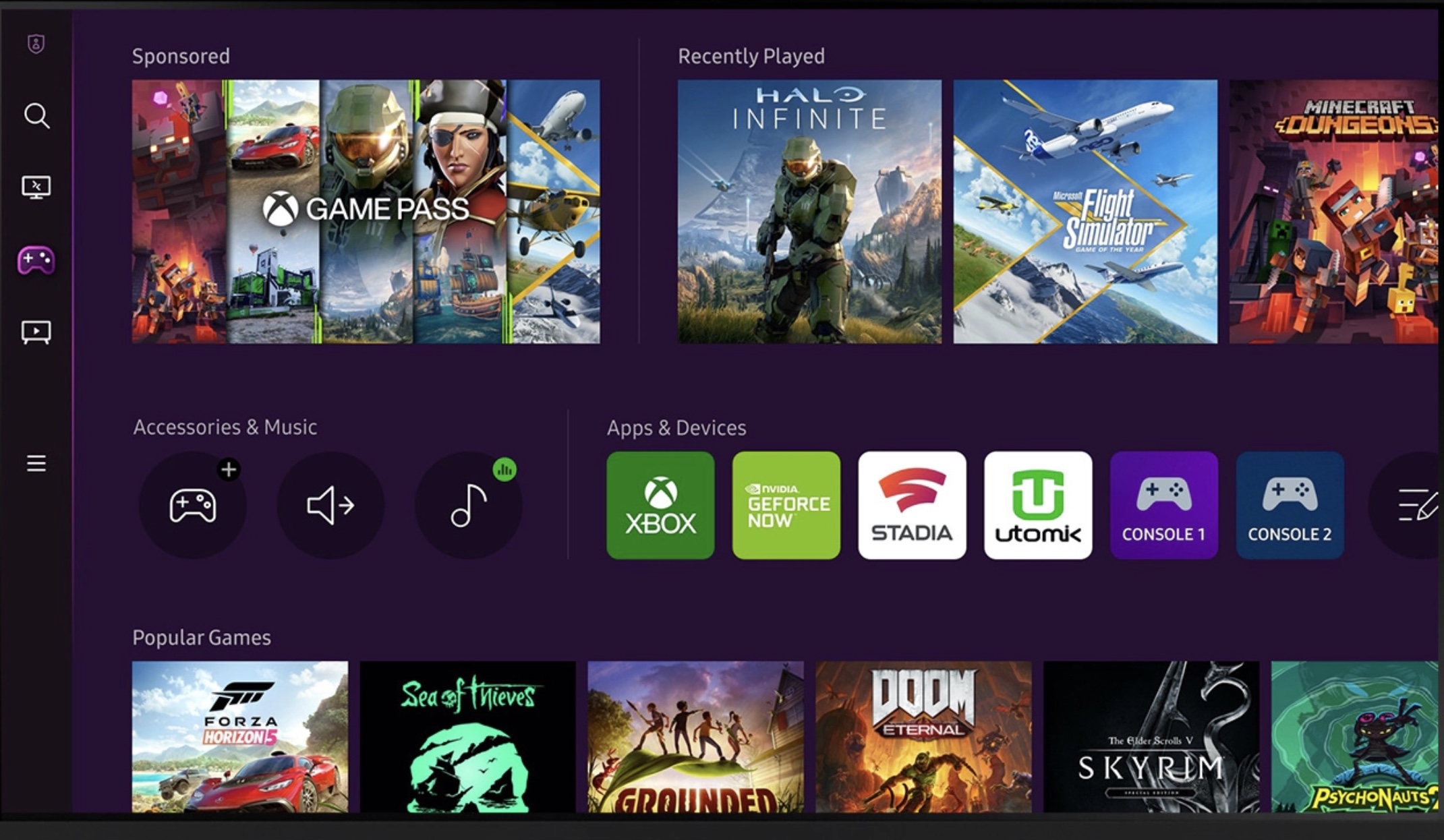Click the edit list icon after Console 2
The width and height of the screenshot is (1444, 840).
tap(1414, 506)
